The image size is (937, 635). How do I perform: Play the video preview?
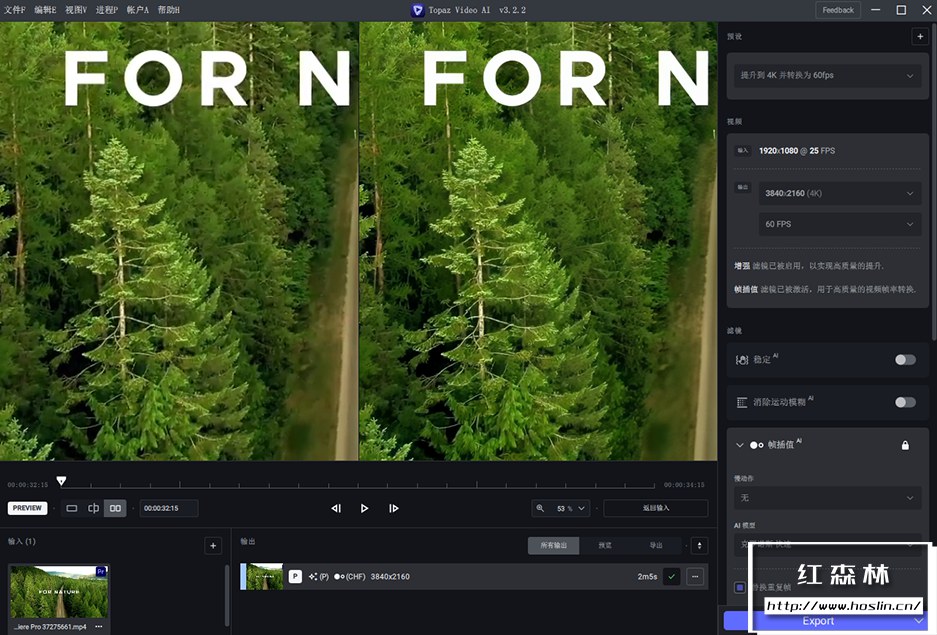click(x=364, y=508)
